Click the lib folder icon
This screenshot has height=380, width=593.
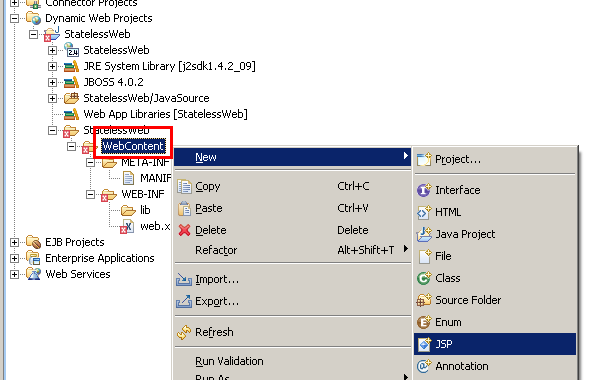(128, 210)
